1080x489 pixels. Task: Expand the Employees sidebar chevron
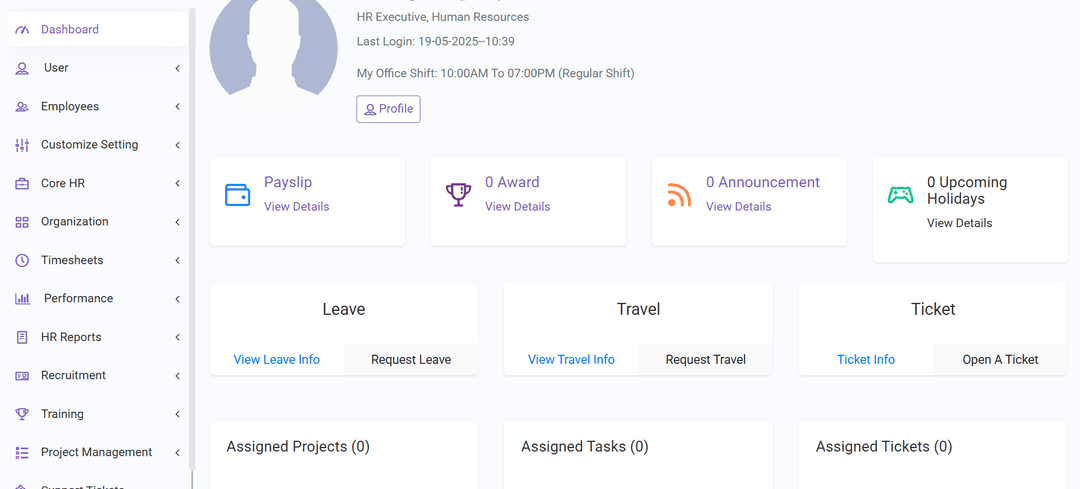pos(177,107)
